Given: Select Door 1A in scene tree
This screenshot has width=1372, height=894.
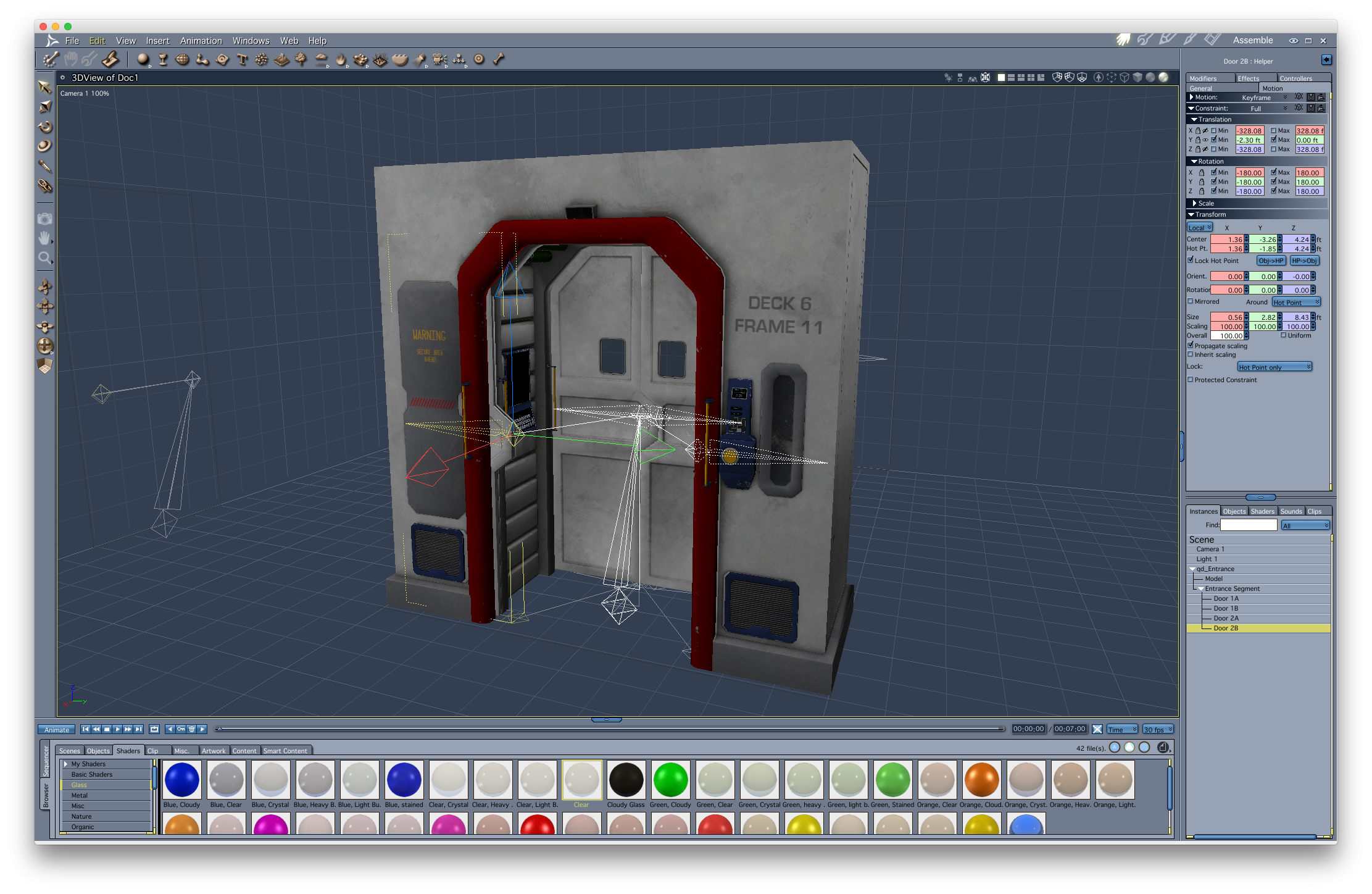Looking at the screenshot, I should click(1226, 598).
